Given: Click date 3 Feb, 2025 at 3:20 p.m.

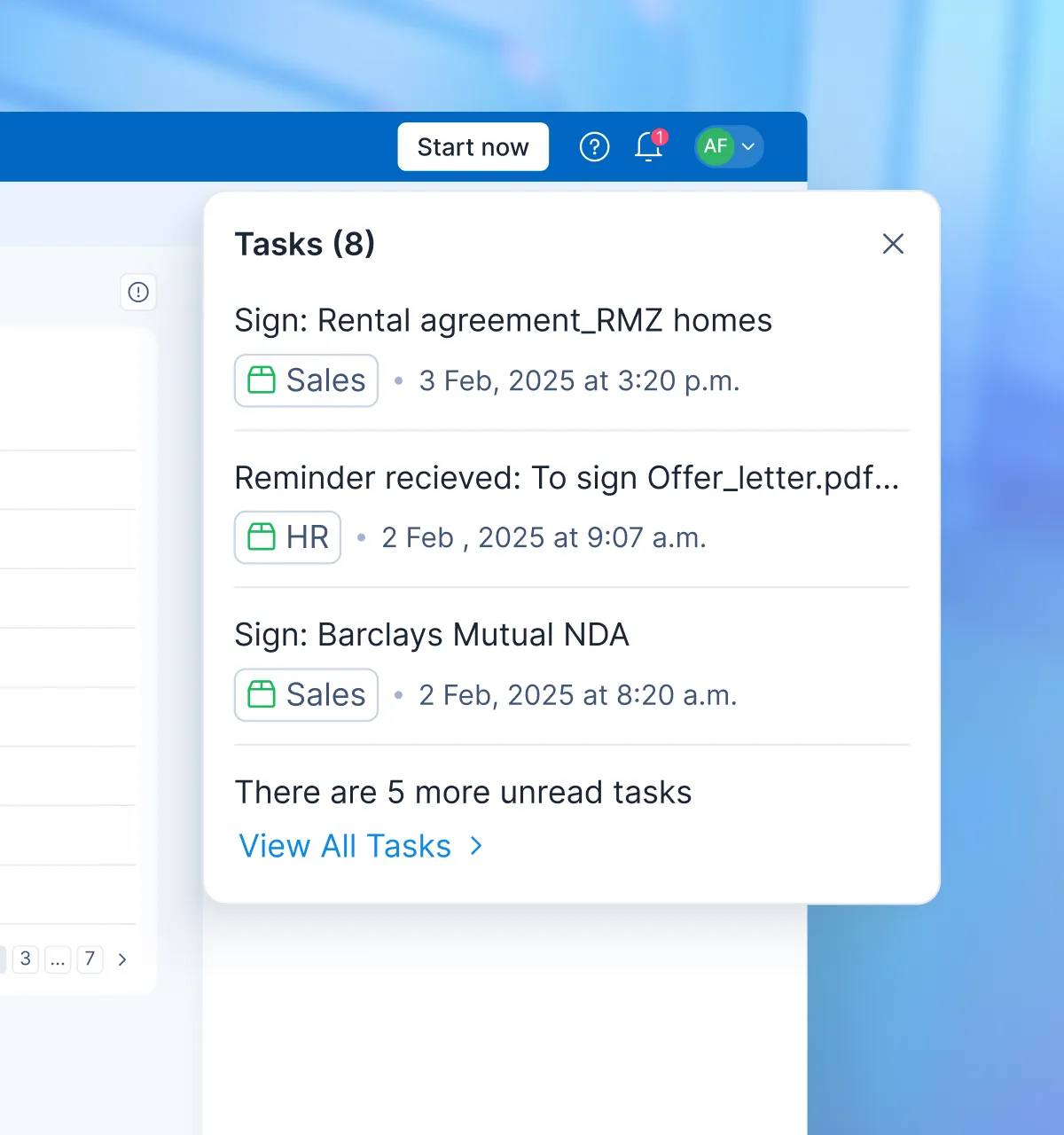Looking at the screenshot, I should (579, 380).
